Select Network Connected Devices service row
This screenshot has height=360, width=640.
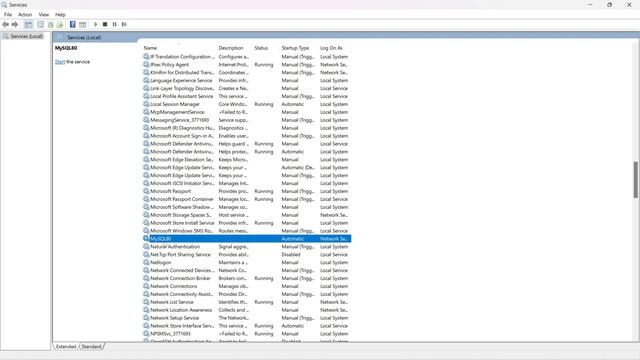pyautogui.click(x=247, y=270)
